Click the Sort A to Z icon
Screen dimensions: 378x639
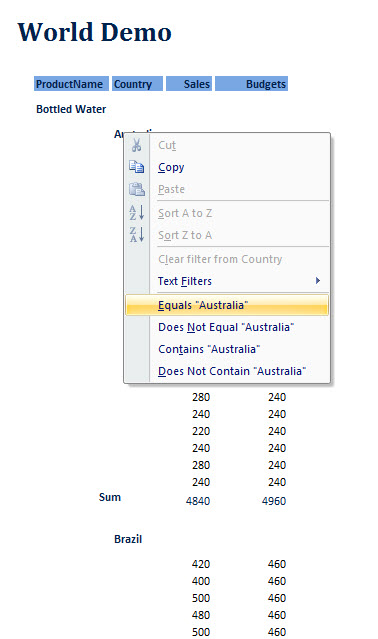[136, 213]
